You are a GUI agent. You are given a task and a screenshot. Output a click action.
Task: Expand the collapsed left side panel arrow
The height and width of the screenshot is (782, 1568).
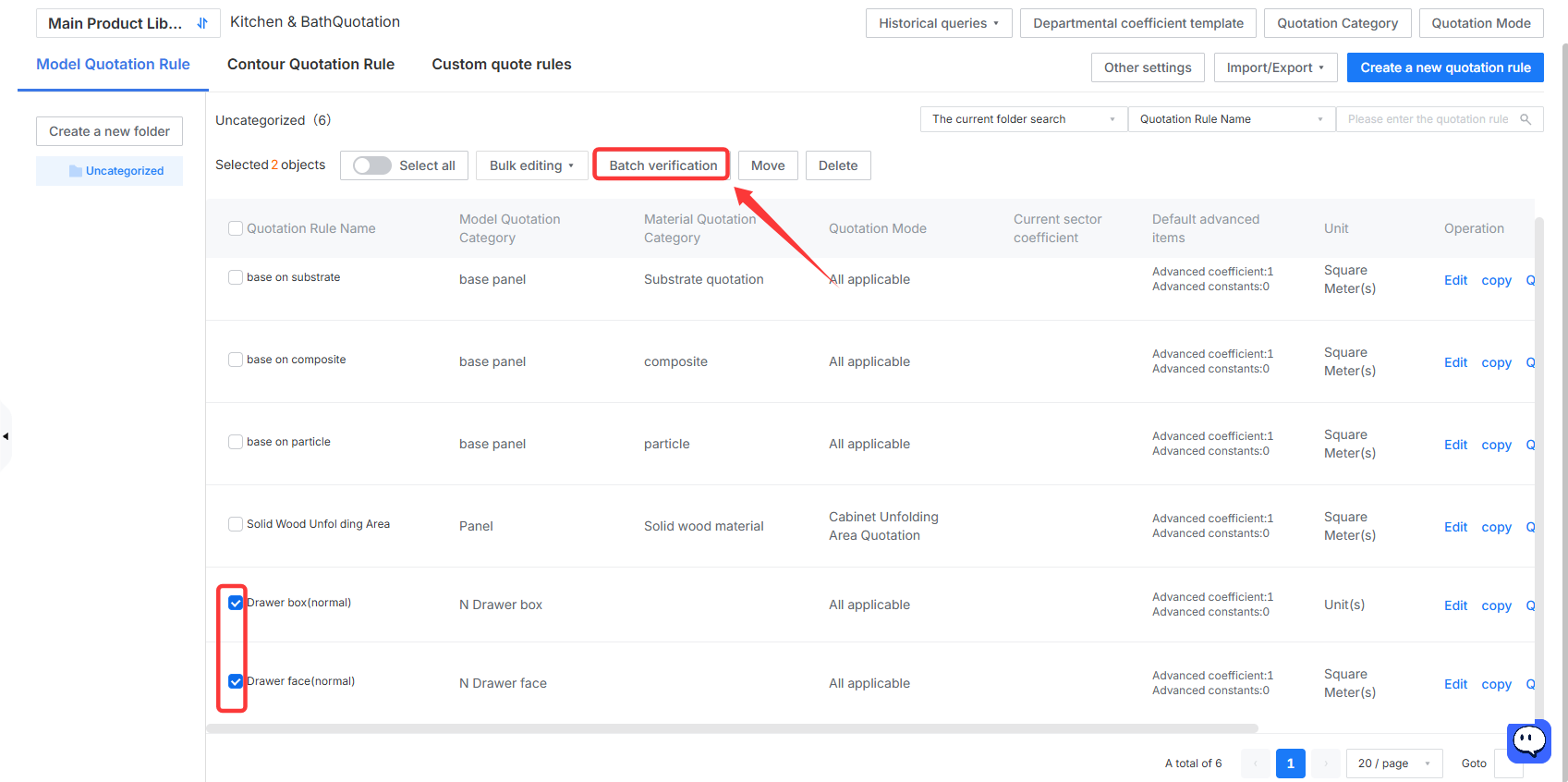coord(6,436)
